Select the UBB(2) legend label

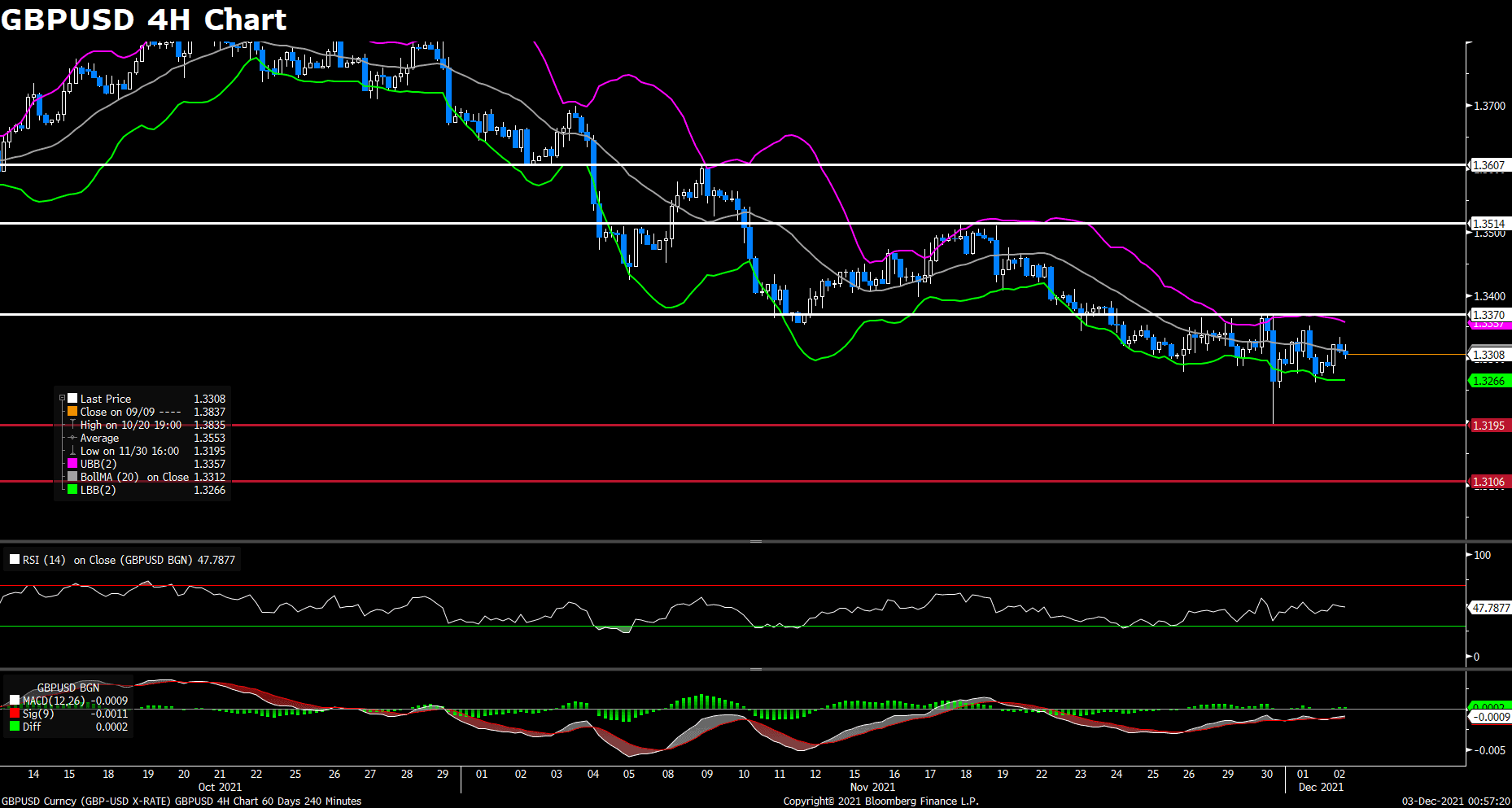[x=98, y=464]
